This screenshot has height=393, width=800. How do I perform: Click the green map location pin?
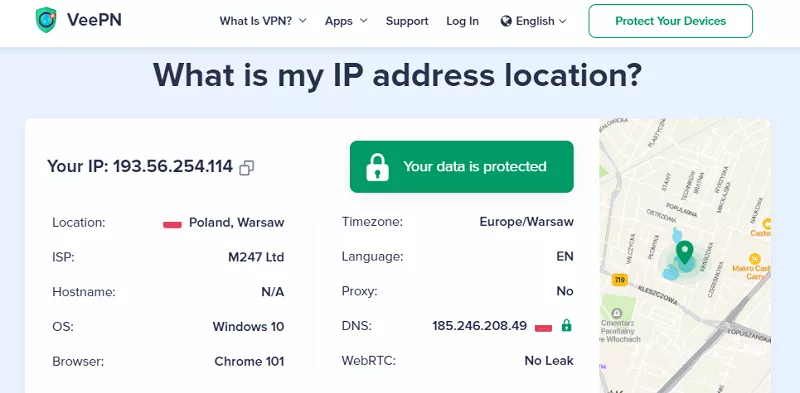[x=684, y=253]
